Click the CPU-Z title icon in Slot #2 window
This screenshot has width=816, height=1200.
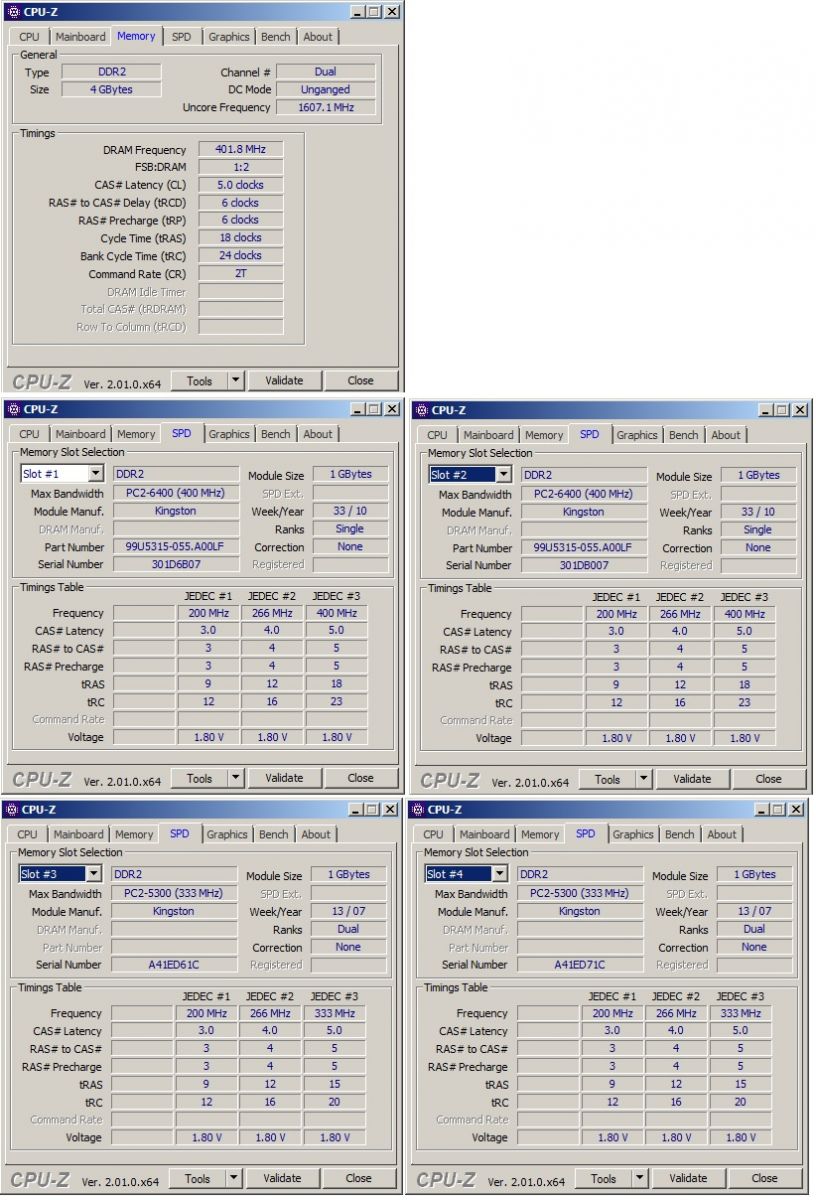tap(421, 410)
